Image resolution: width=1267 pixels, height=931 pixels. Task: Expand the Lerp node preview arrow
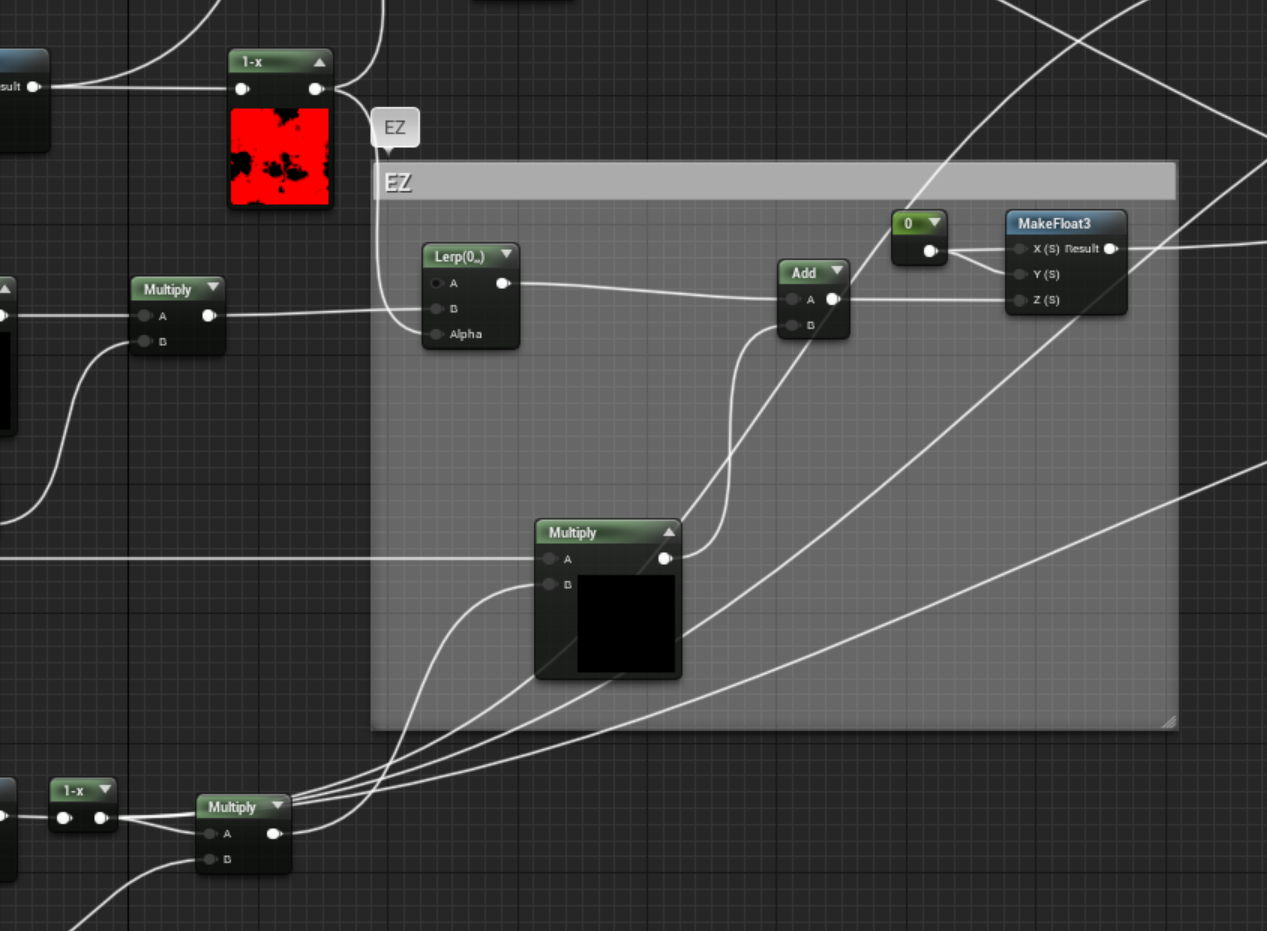[x=506, y=255]
